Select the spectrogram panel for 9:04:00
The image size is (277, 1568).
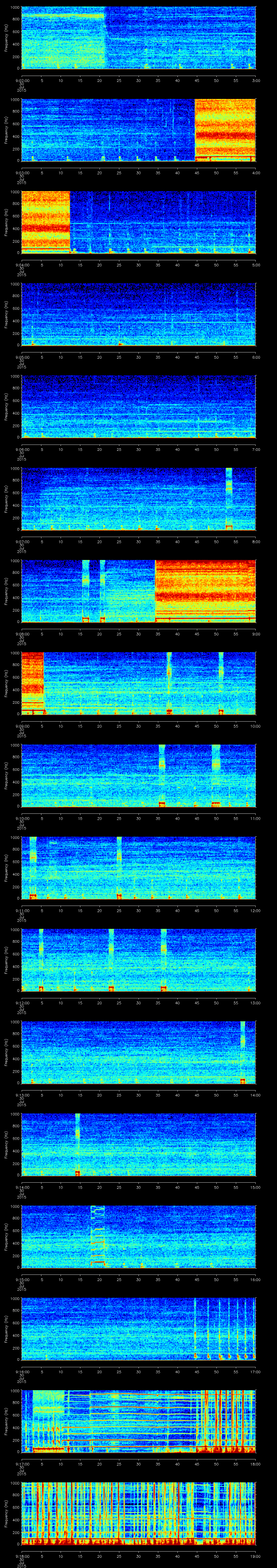pos(139,222)
